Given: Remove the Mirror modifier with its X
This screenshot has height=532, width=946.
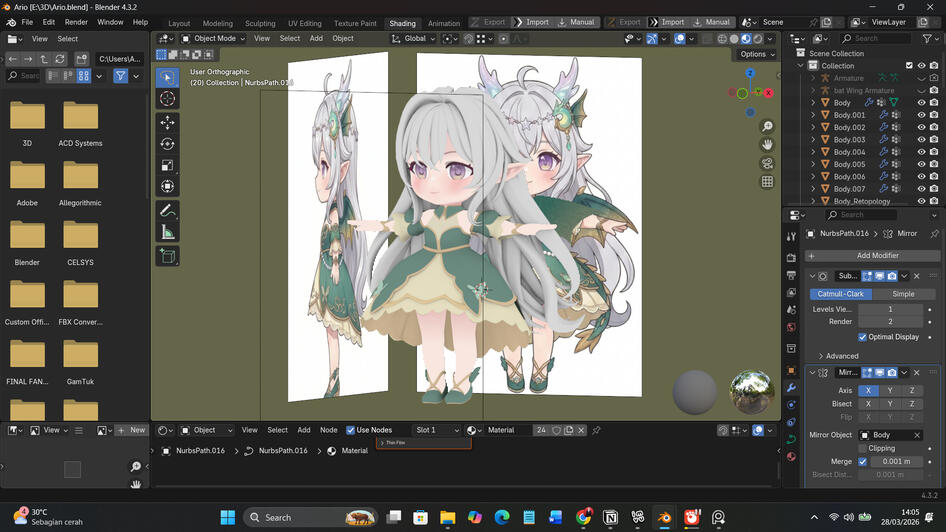Looking at the screenshot, I should [916, 373].
